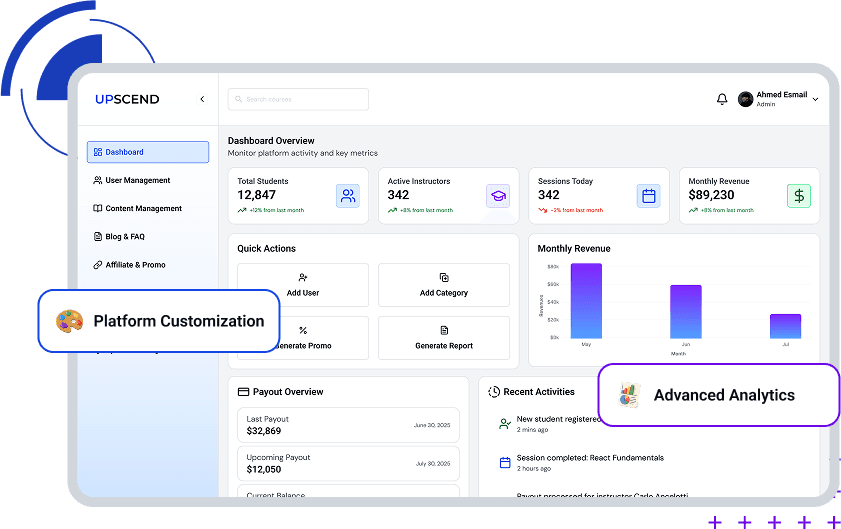Click the Active Instructors graduation cap icon
This screenshot has height=529, width=841.
click(x=498, y=196)
